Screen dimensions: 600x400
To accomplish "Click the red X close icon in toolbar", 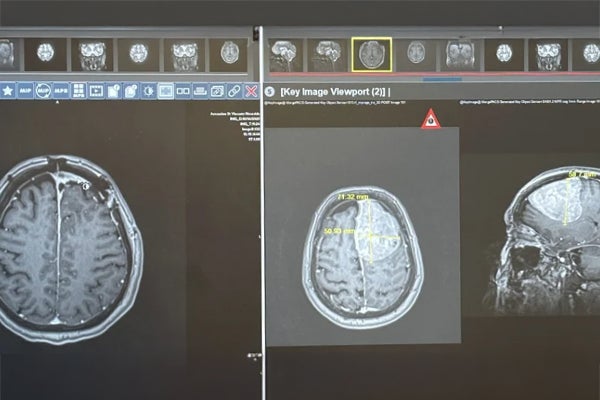I will 251,91.
